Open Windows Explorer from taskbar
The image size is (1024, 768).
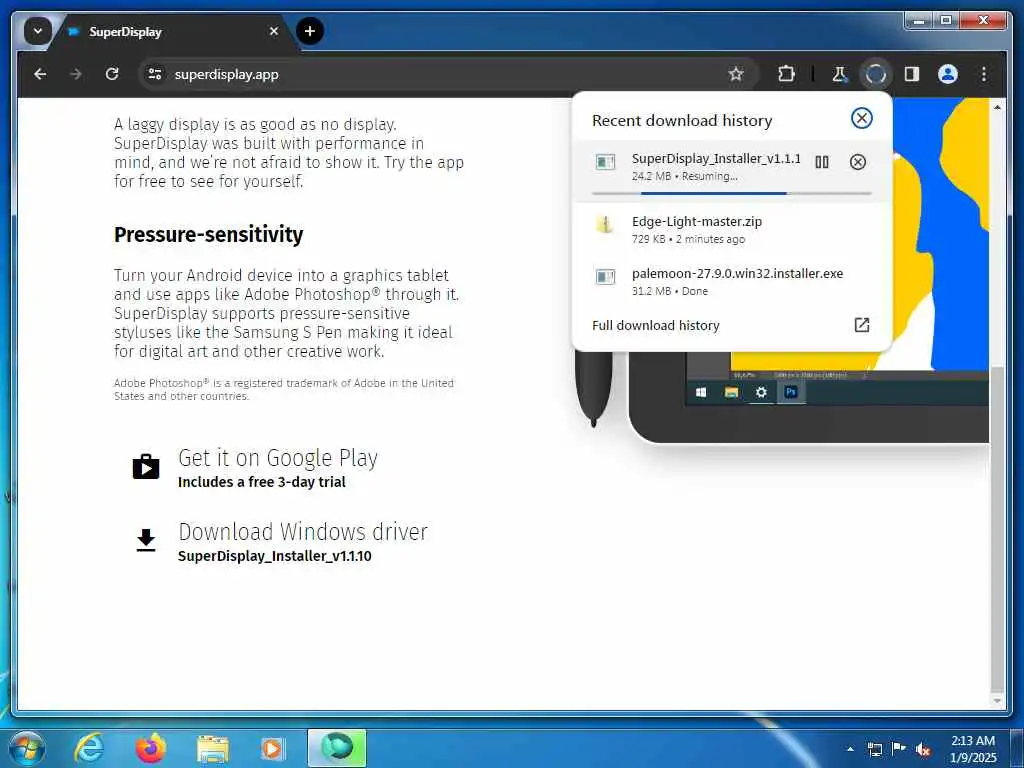coord(212,750)
